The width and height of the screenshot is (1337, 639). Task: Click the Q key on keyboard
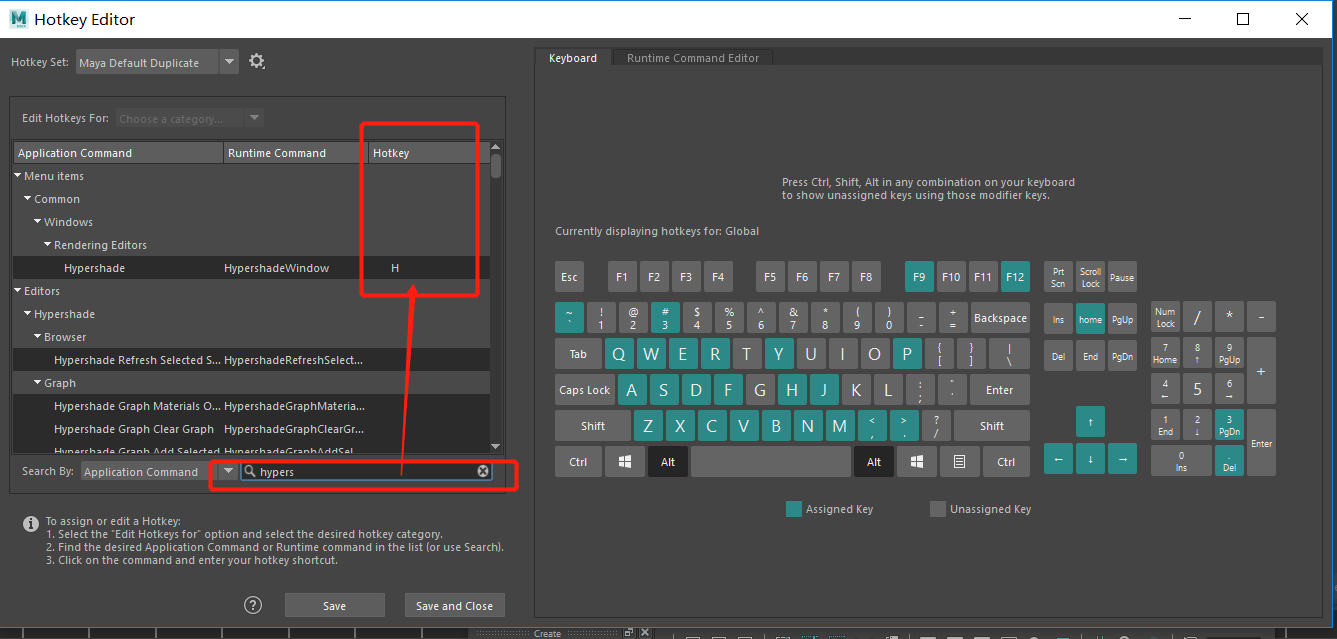tap(619, 354)
